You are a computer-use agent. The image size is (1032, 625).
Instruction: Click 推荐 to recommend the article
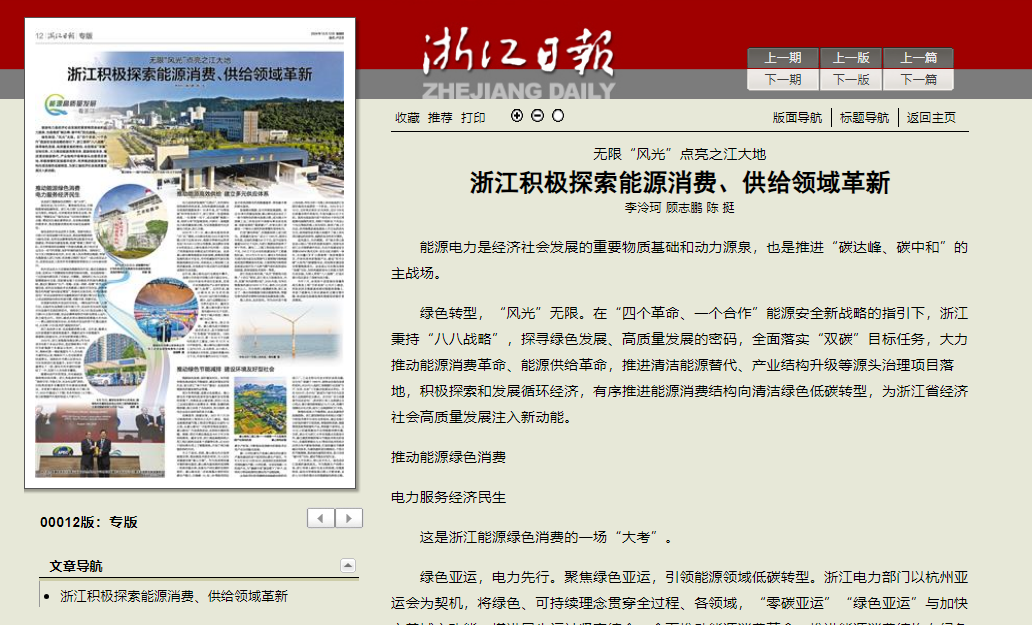(440, 118)
